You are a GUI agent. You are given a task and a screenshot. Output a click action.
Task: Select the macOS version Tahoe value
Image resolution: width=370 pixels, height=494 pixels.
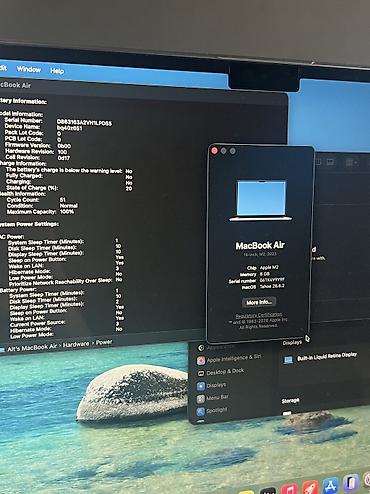pyautogui.click(x=272, y=286)
